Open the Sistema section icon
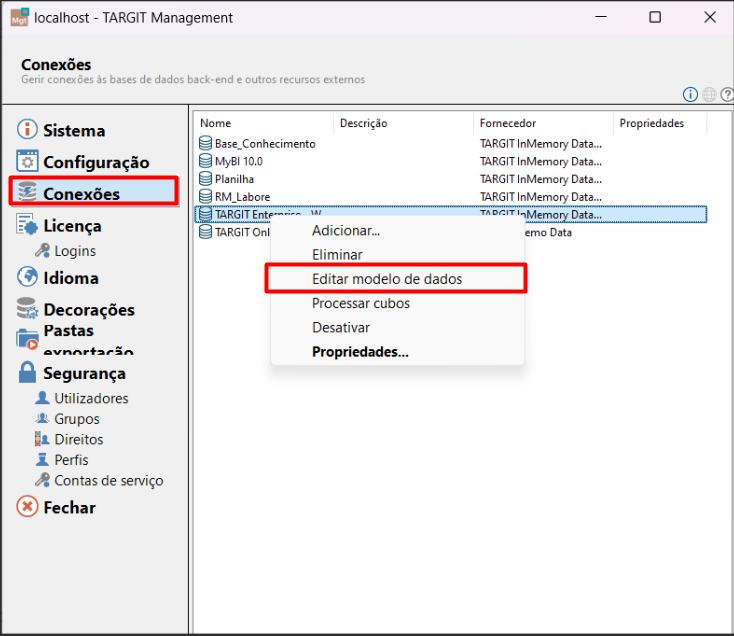 coord(27,130)
